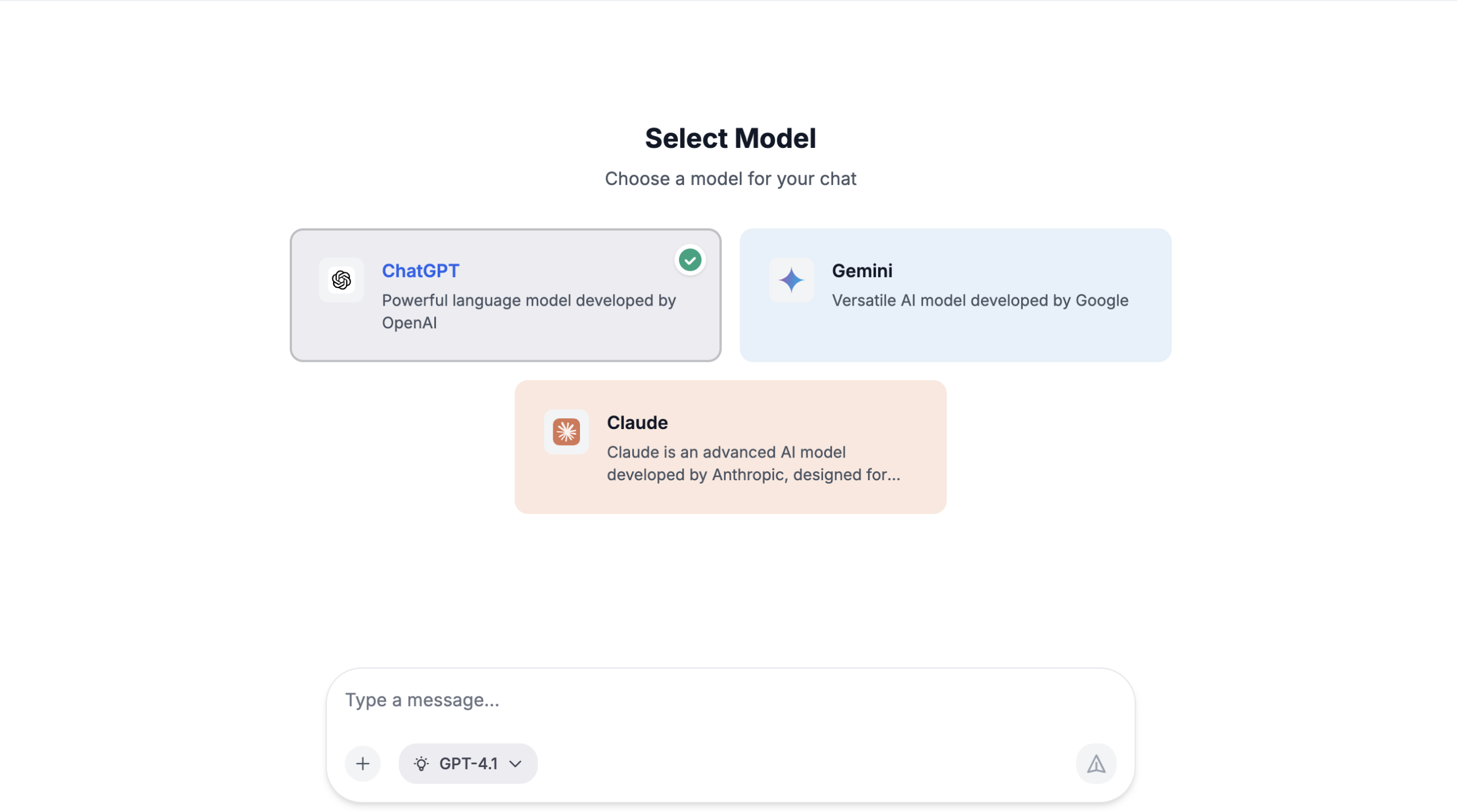
Task: Click the Claude title text
Action: point(637,423)
